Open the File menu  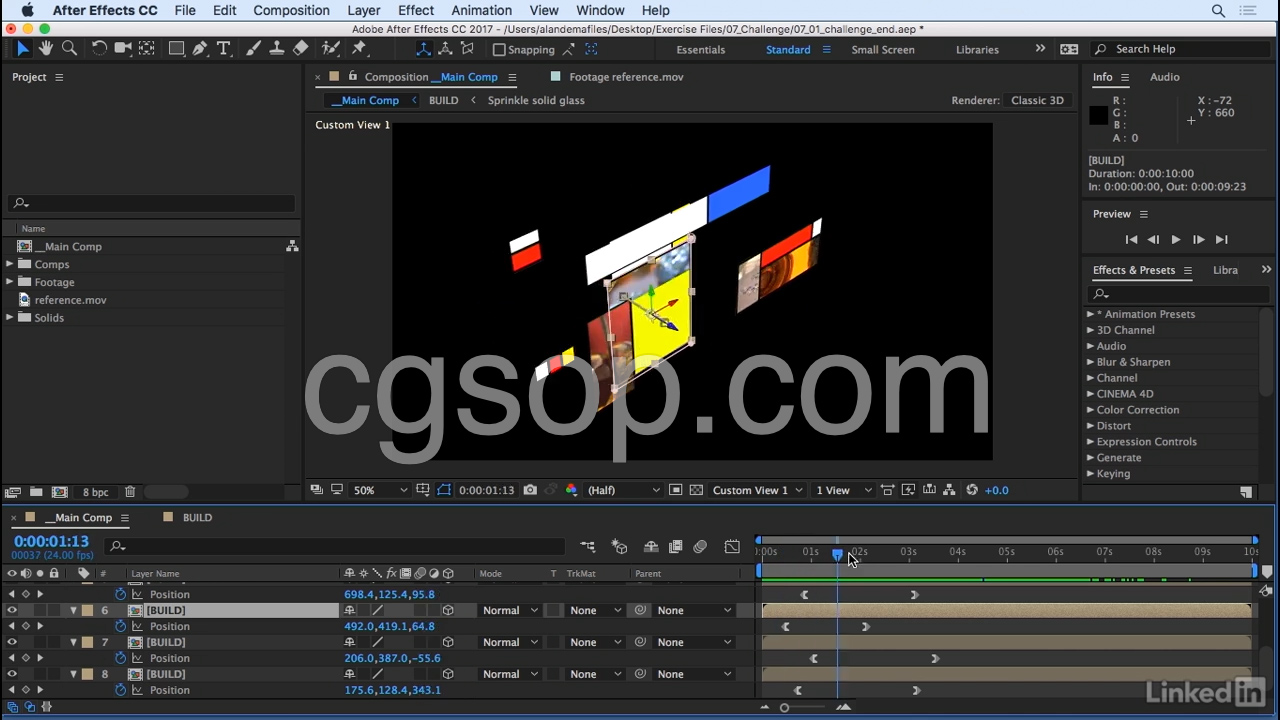[x=185, y=10]
